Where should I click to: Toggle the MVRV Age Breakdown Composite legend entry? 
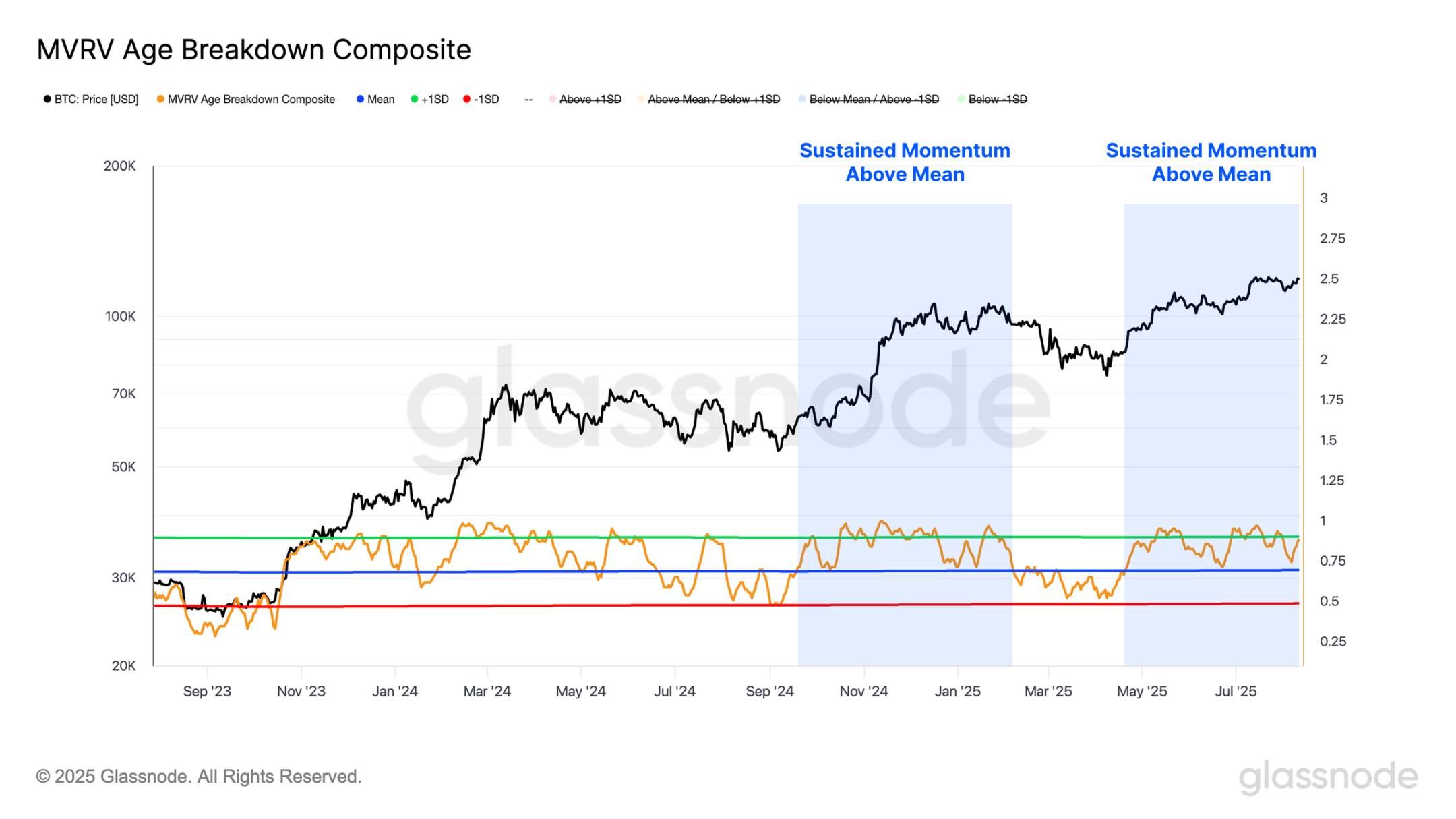click(x=246, y=100)
